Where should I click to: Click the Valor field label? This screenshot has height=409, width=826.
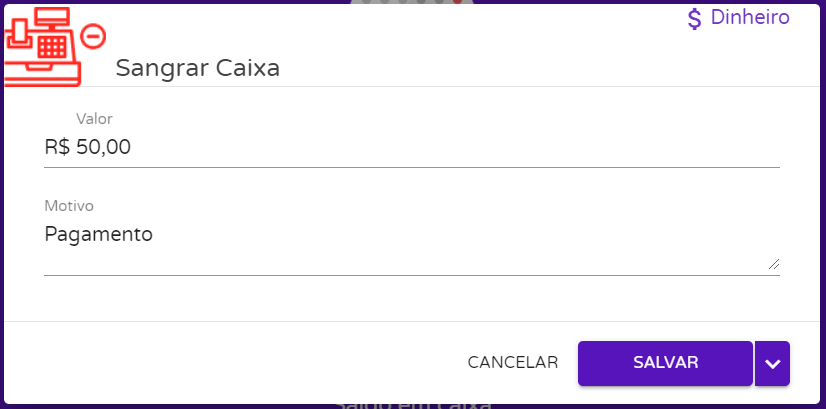(x=94, y=119)
